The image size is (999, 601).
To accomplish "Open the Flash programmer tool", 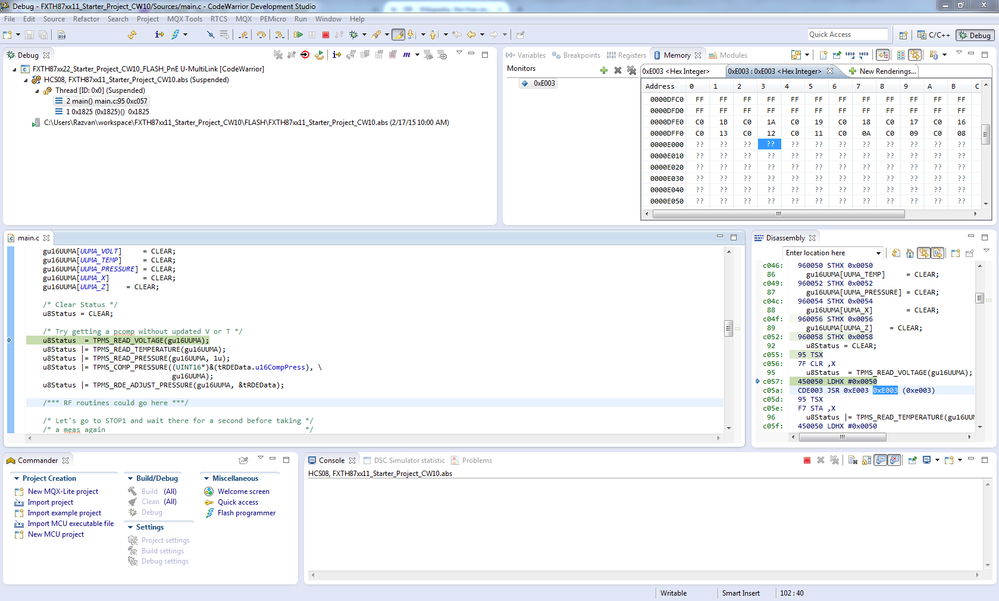I will point(246,513).
